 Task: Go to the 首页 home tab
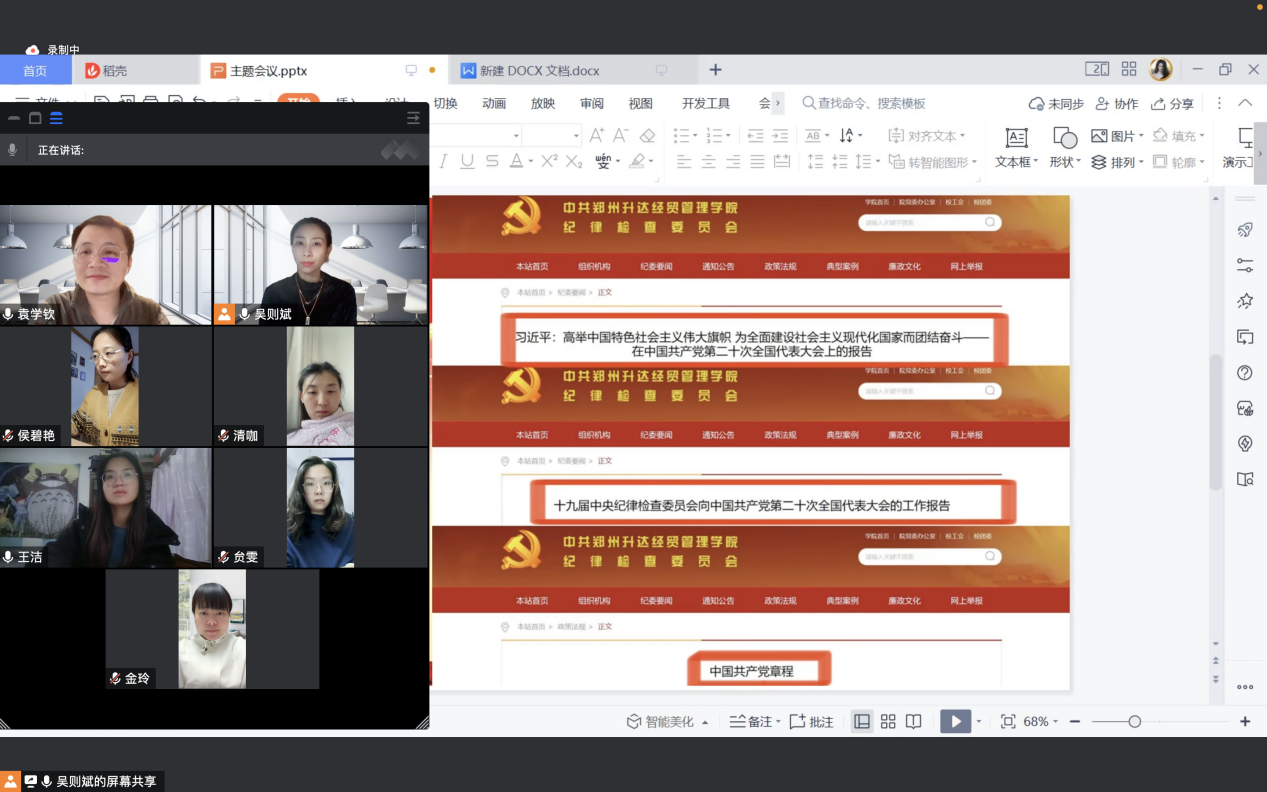(35, 71)
